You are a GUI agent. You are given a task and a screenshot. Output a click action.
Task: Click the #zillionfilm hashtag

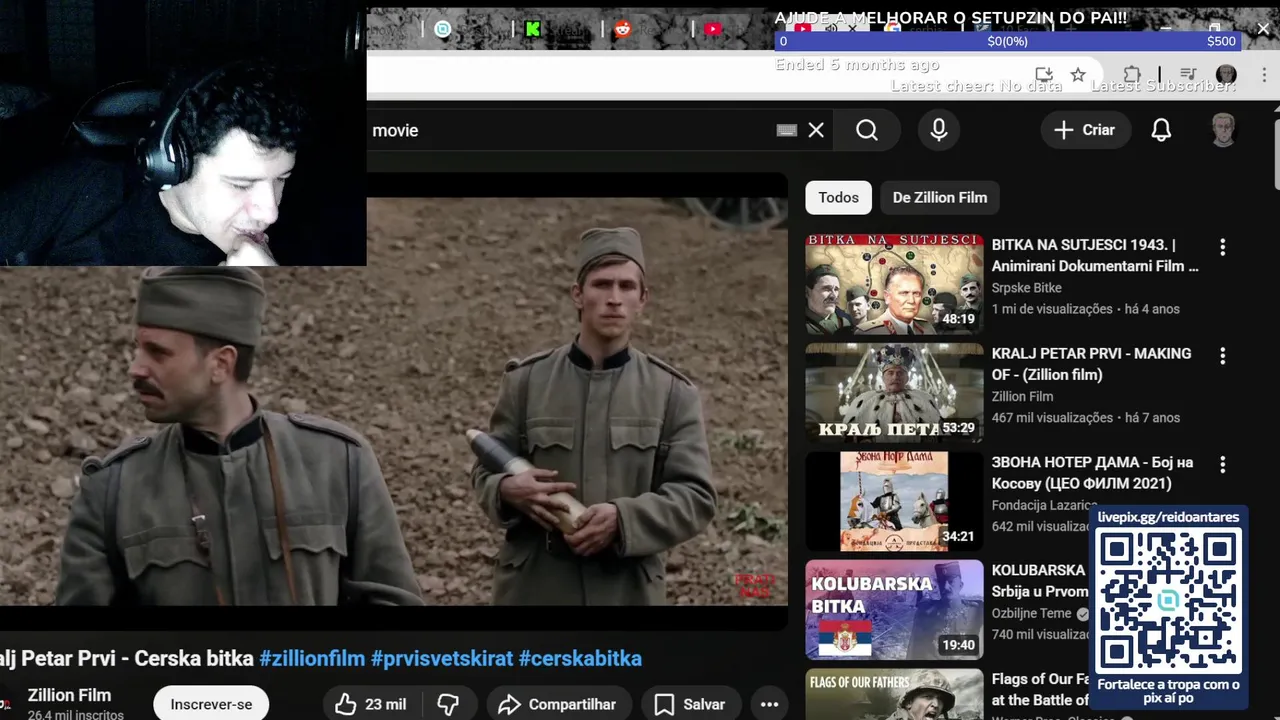(x=312, y=658)
